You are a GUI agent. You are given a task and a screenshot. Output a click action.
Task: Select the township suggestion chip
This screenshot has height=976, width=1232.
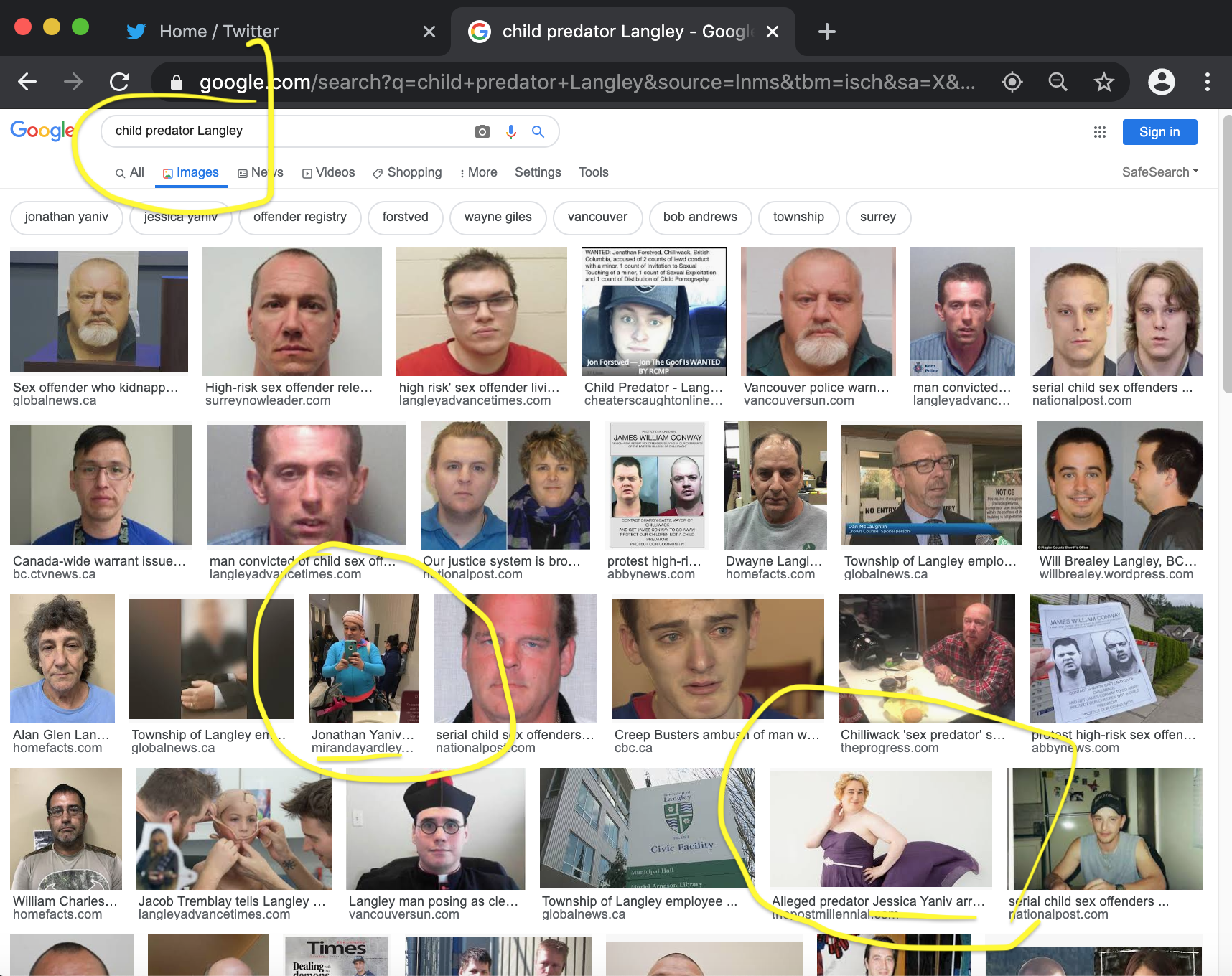(x=798, y=217)
